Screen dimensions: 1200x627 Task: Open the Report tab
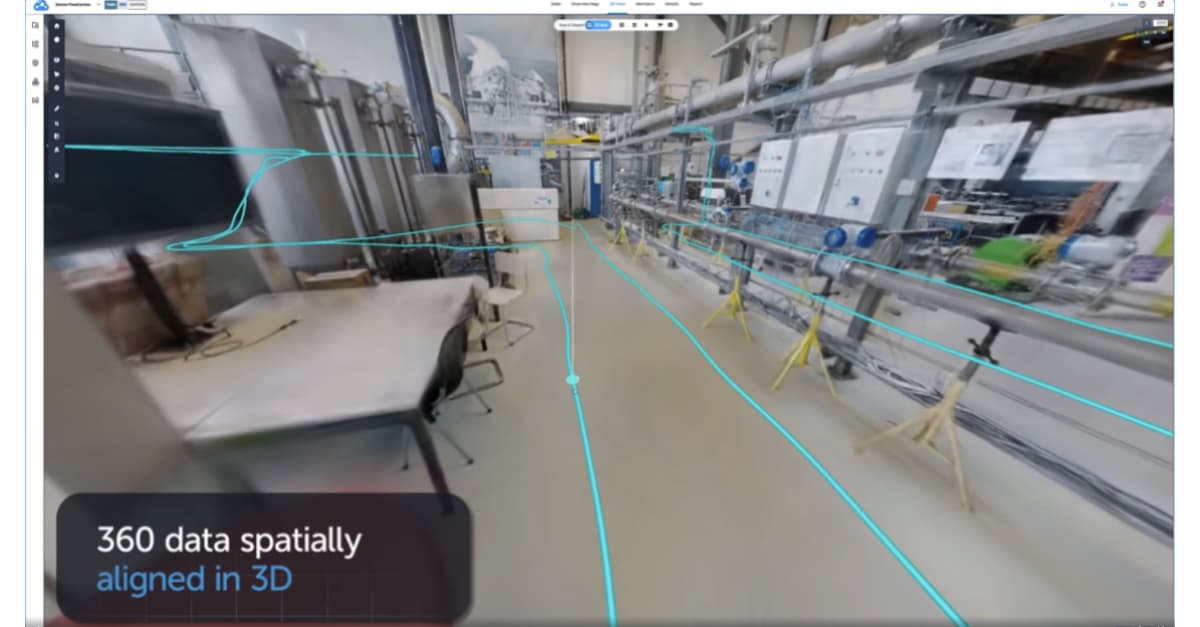coord(696,4)
